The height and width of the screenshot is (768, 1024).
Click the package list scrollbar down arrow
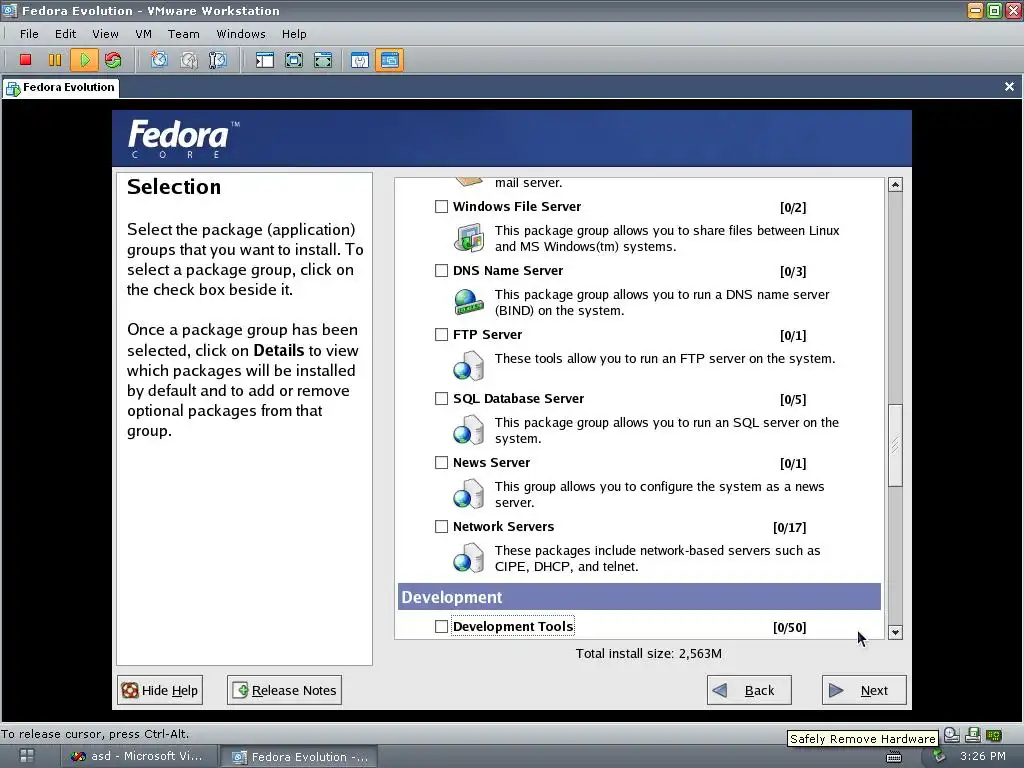click(895, 632)
